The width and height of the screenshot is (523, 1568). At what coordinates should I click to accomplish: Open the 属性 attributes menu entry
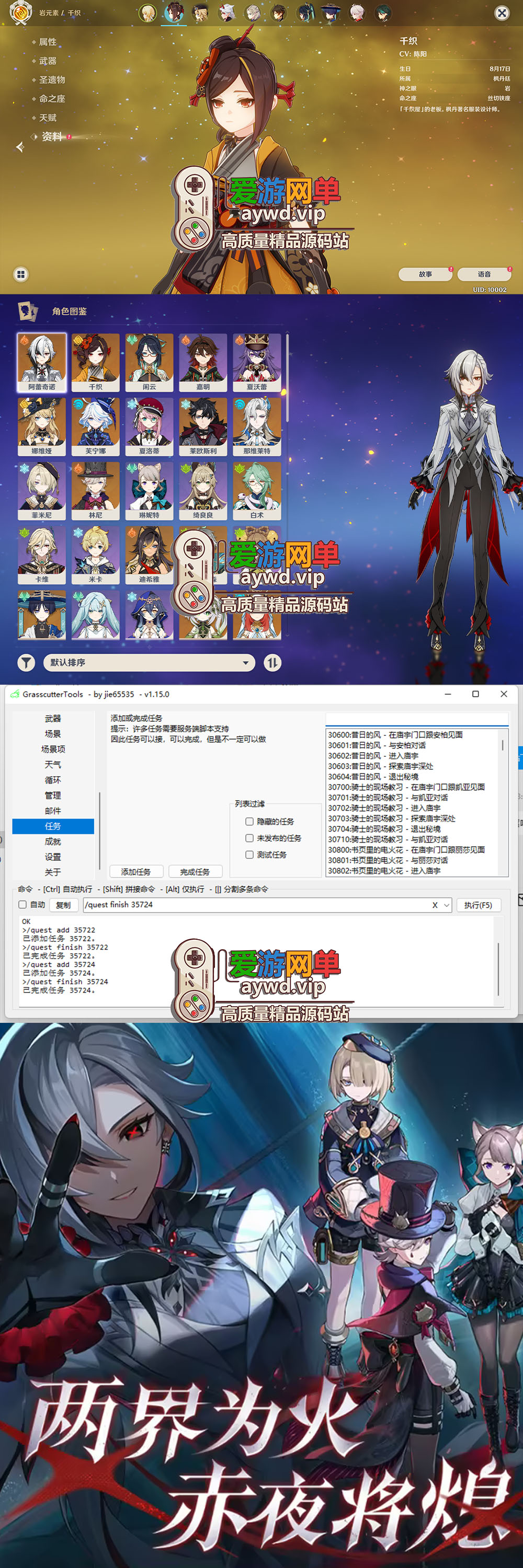pyautogui.click(x=48, y=42)
